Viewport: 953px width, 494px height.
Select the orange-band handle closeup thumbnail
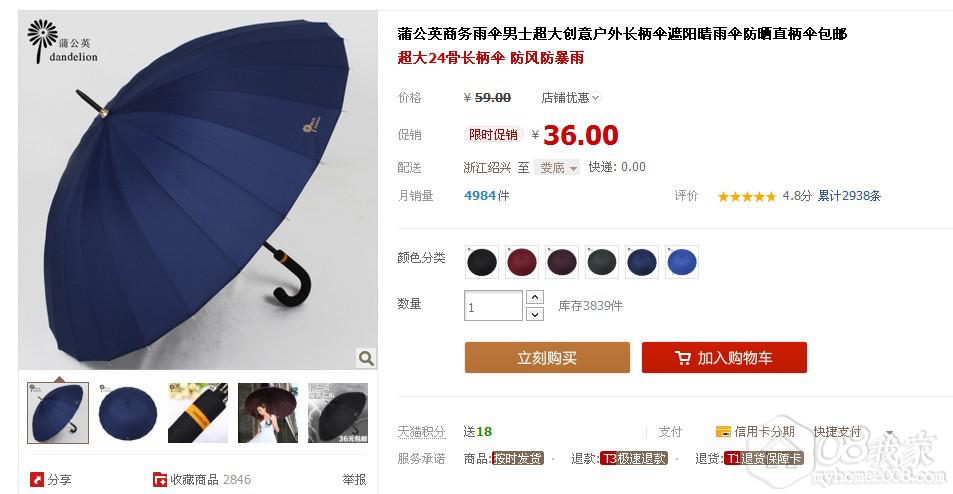[x=198, y=413]
